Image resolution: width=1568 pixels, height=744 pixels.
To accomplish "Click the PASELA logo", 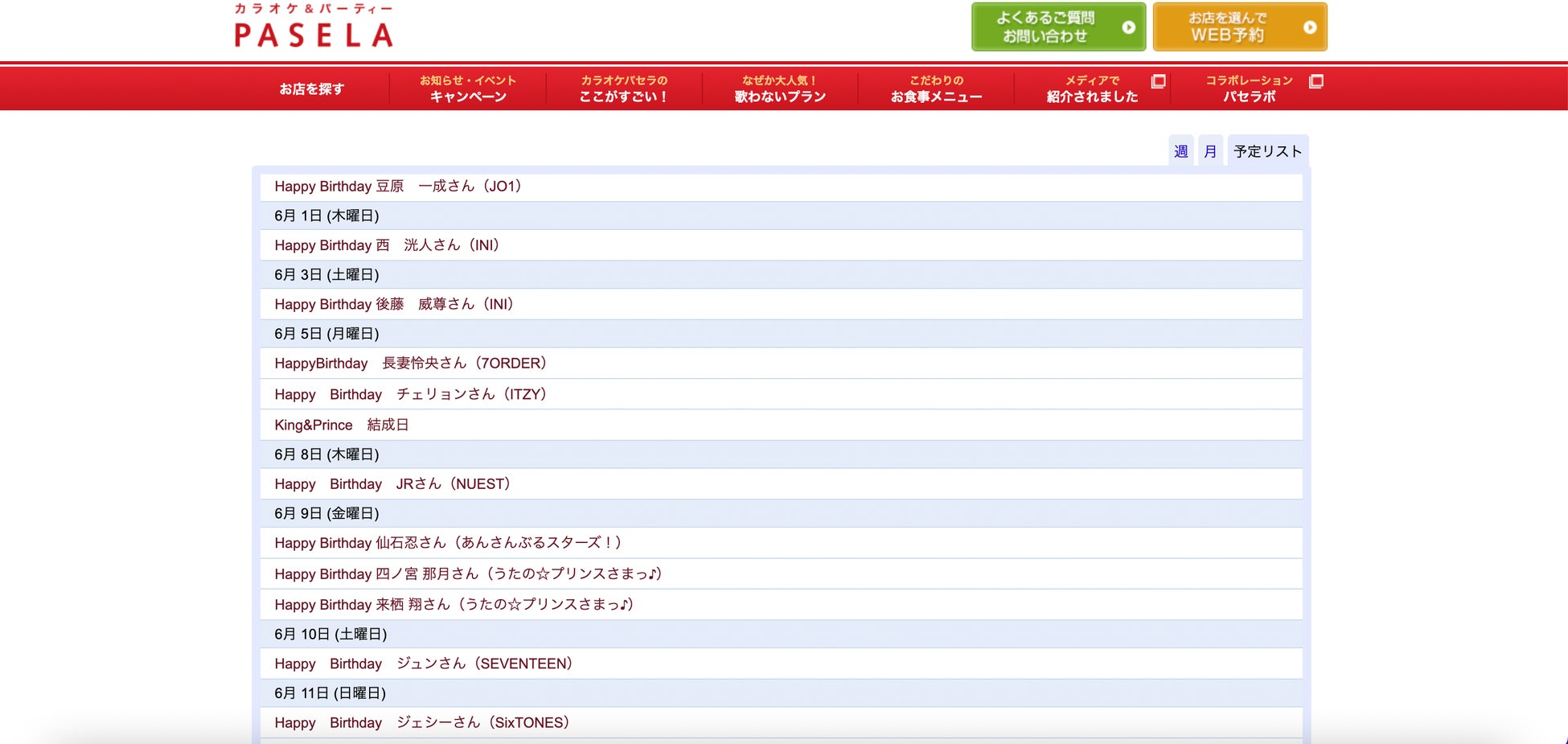I will (x=314, y=26).
